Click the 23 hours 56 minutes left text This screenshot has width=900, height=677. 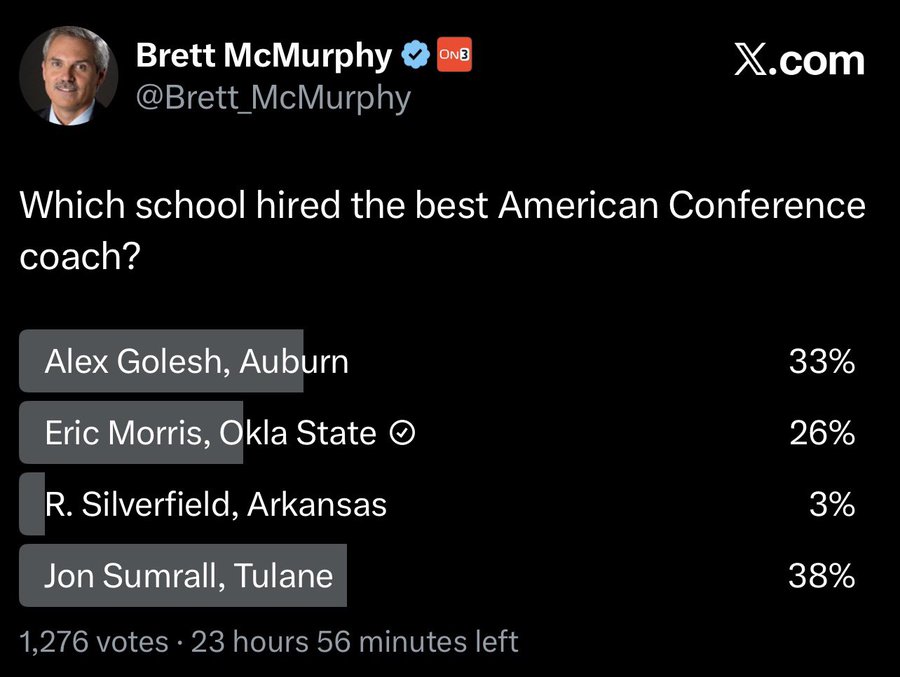coord(354,641)
